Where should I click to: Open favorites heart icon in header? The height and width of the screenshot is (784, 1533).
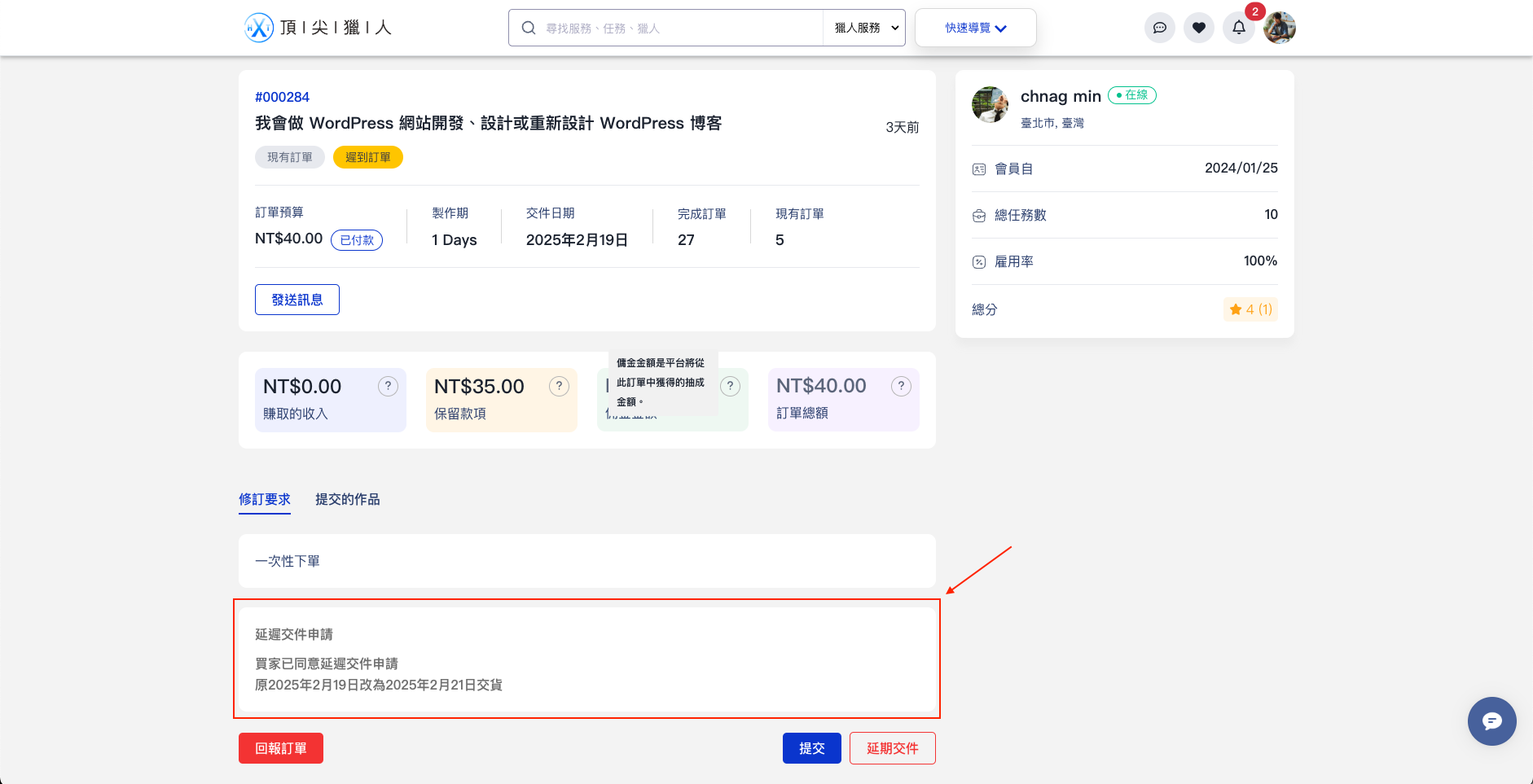[1198, 28]
